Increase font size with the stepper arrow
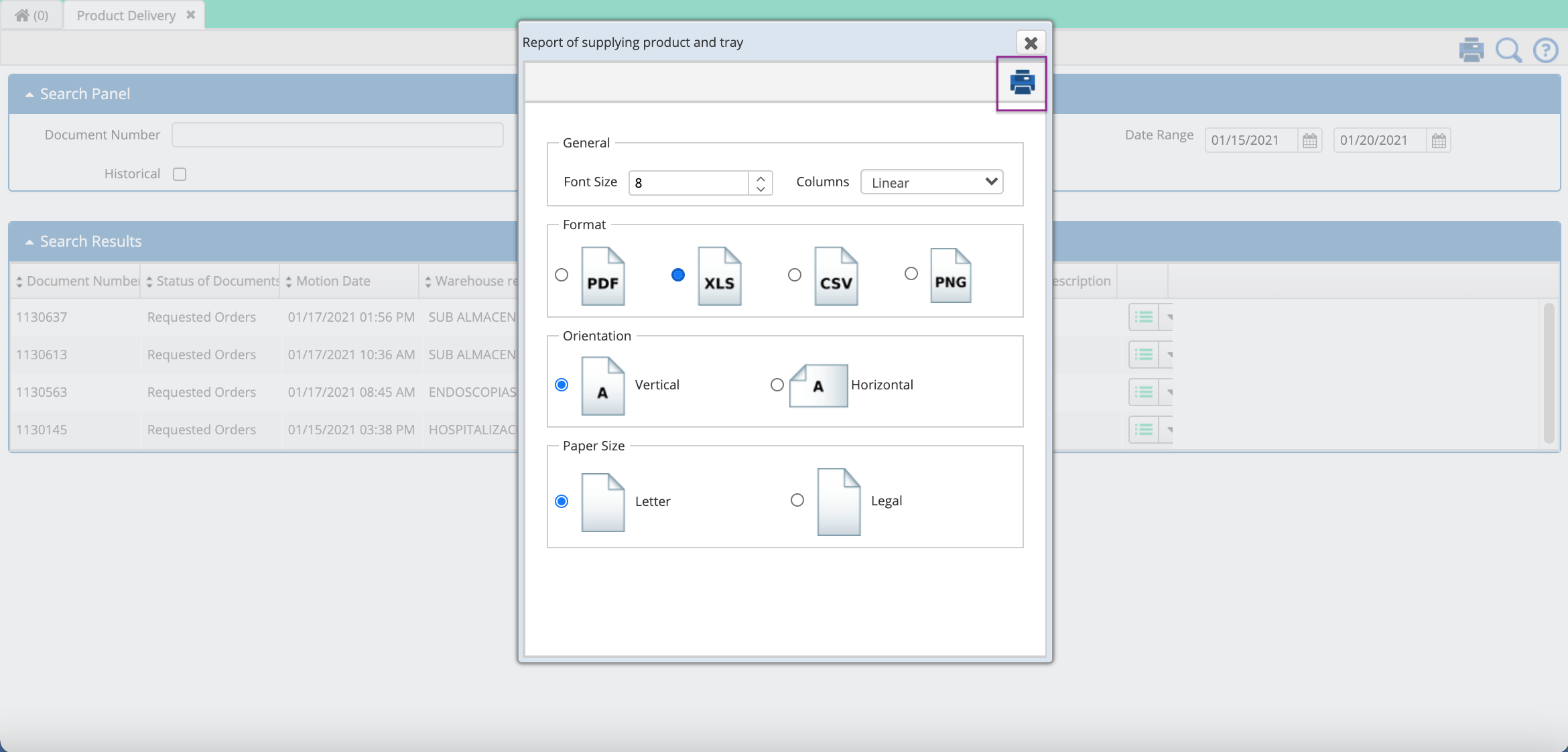Image resolution: width=1568 pixels, height=752 pixels. (761, 178)
